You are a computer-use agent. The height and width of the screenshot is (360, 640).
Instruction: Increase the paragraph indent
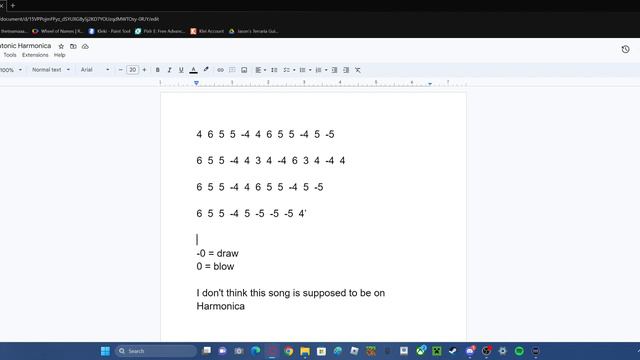pyautogui.click(x=346, y=70)
